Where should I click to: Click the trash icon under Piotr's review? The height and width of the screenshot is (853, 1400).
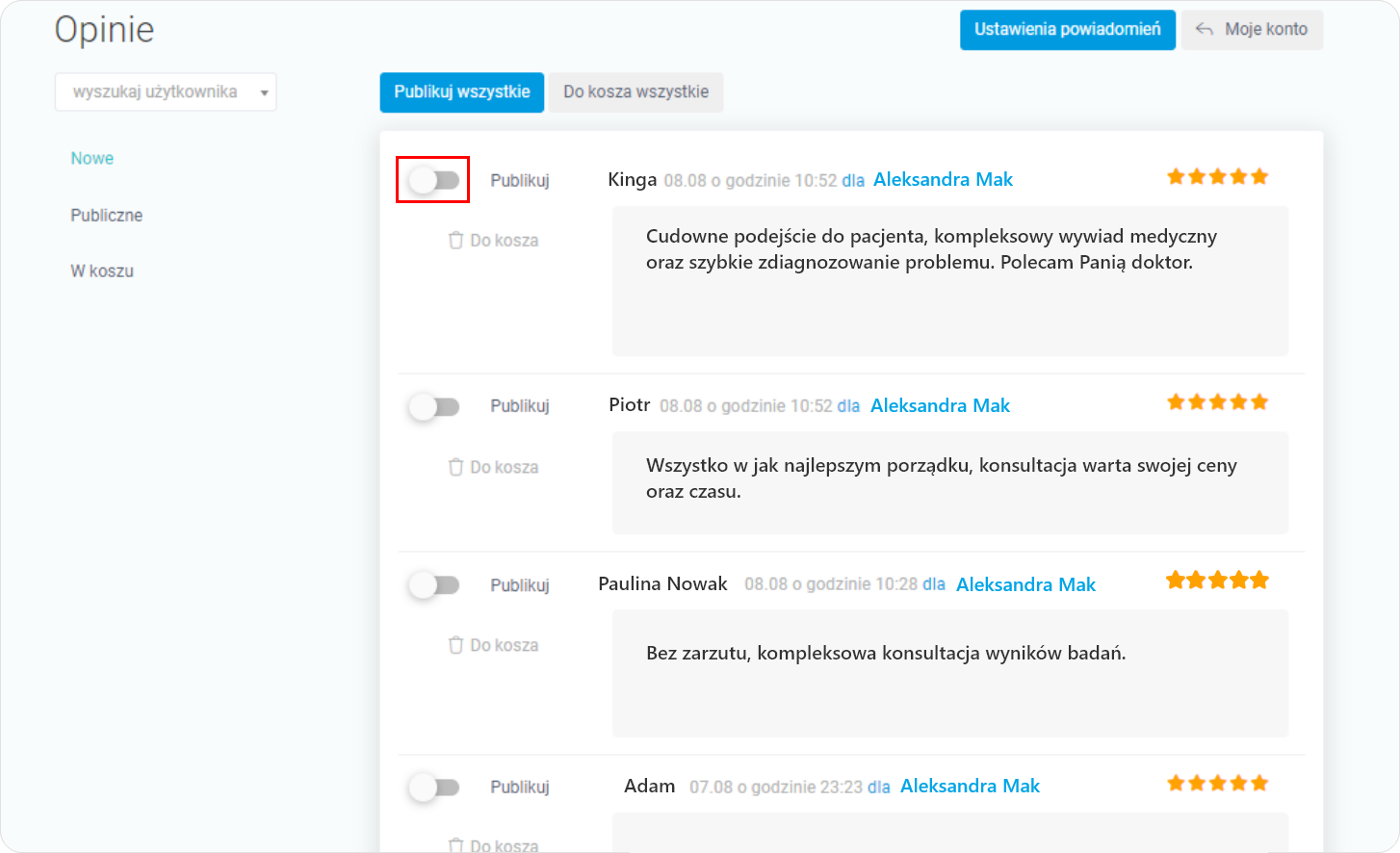(456, 467)
